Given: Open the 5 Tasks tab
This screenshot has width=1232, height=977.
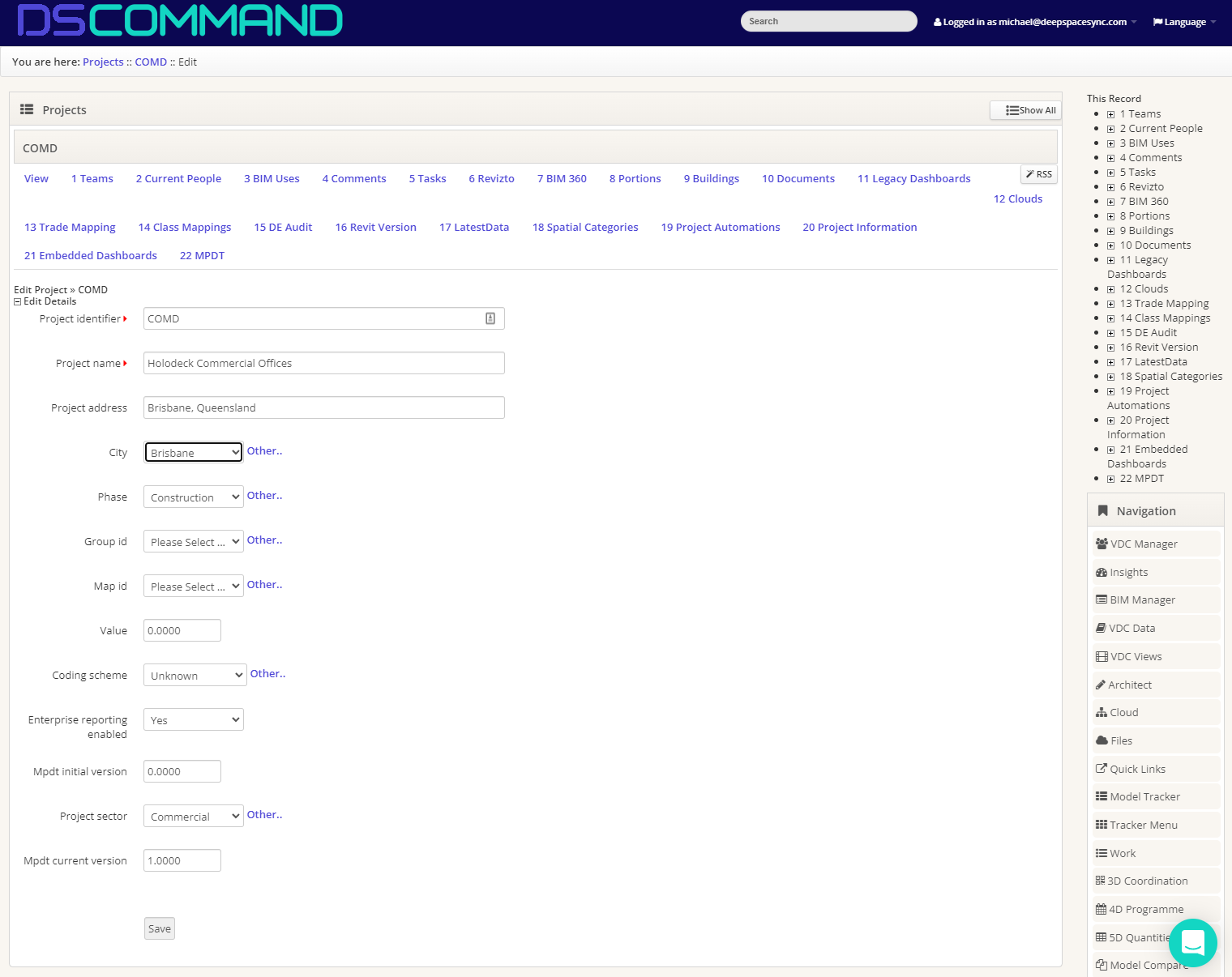Looking at the screenshot, I should tap(428, 178).
